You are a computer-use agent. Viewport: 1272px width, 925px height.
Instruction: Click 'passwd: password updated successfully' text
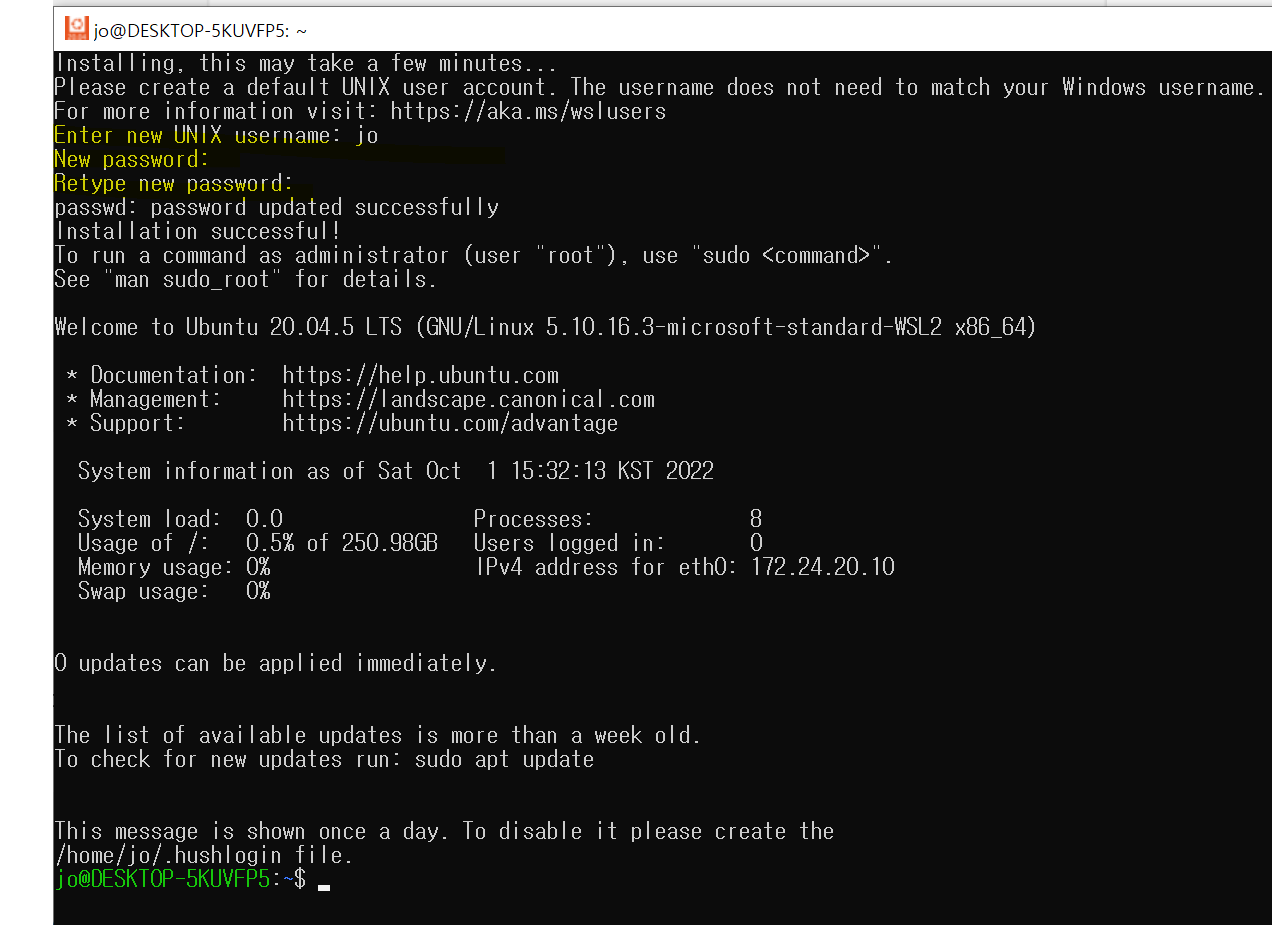point(276,207)
